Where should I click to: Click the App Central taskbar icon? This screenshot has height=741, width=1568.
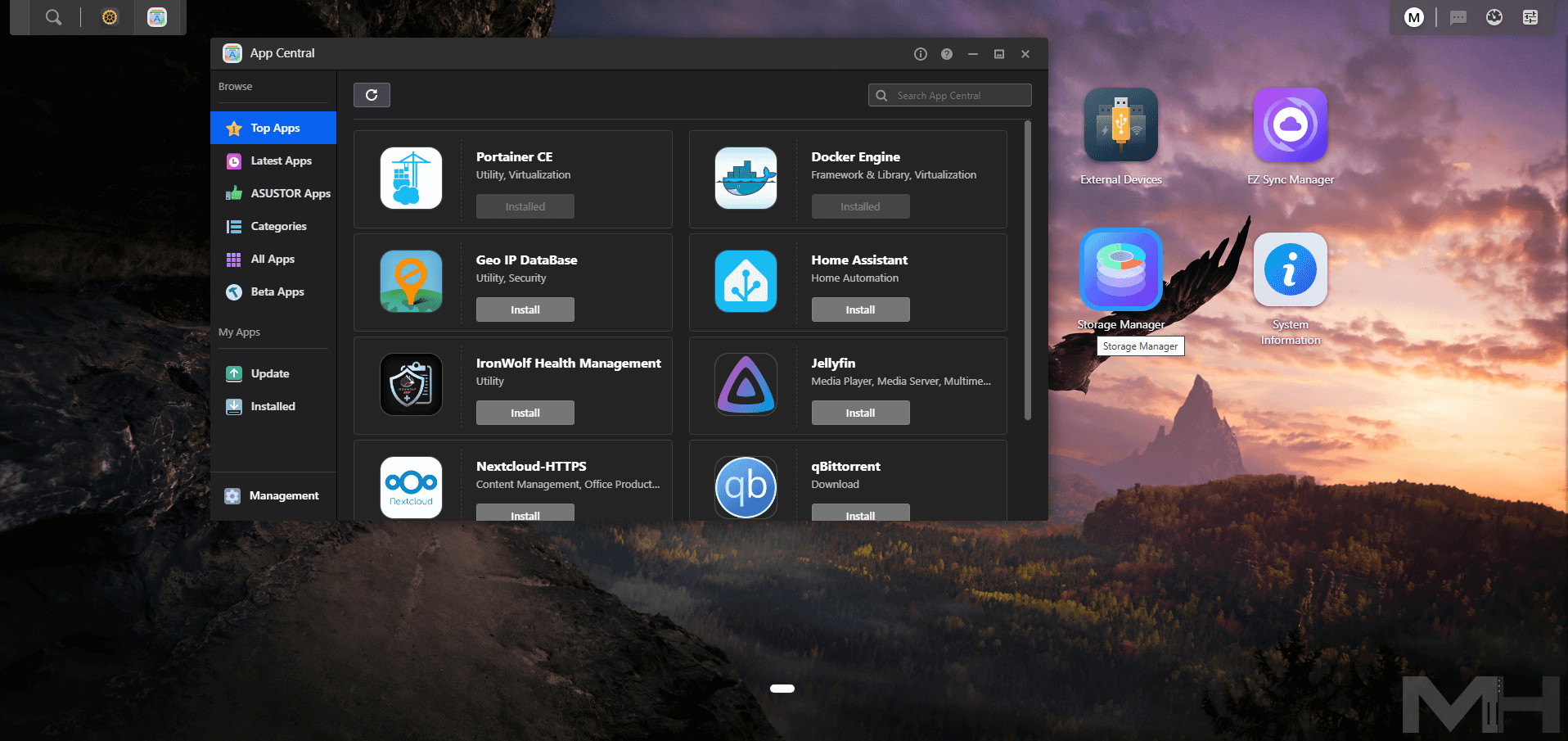157,17
